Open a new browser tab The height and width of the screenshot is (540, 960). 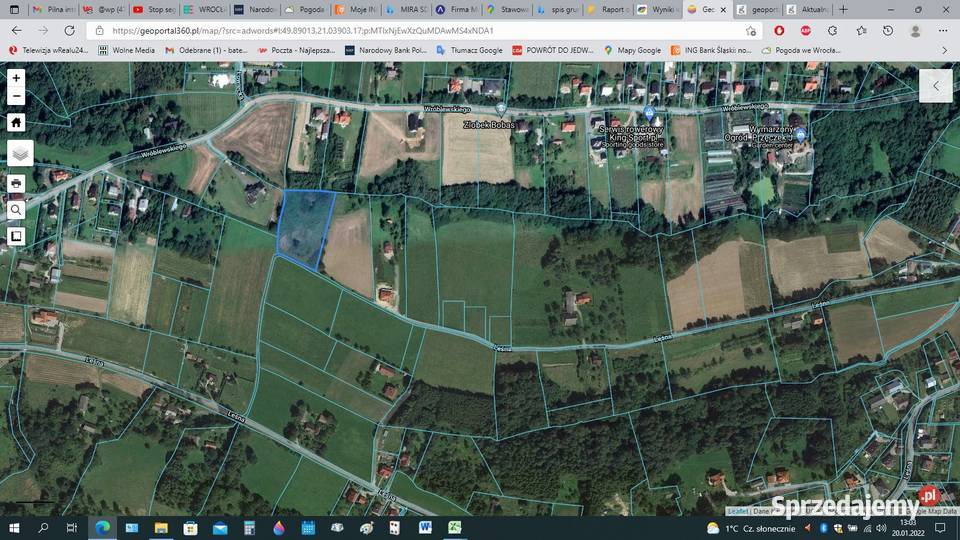[843, 9]
